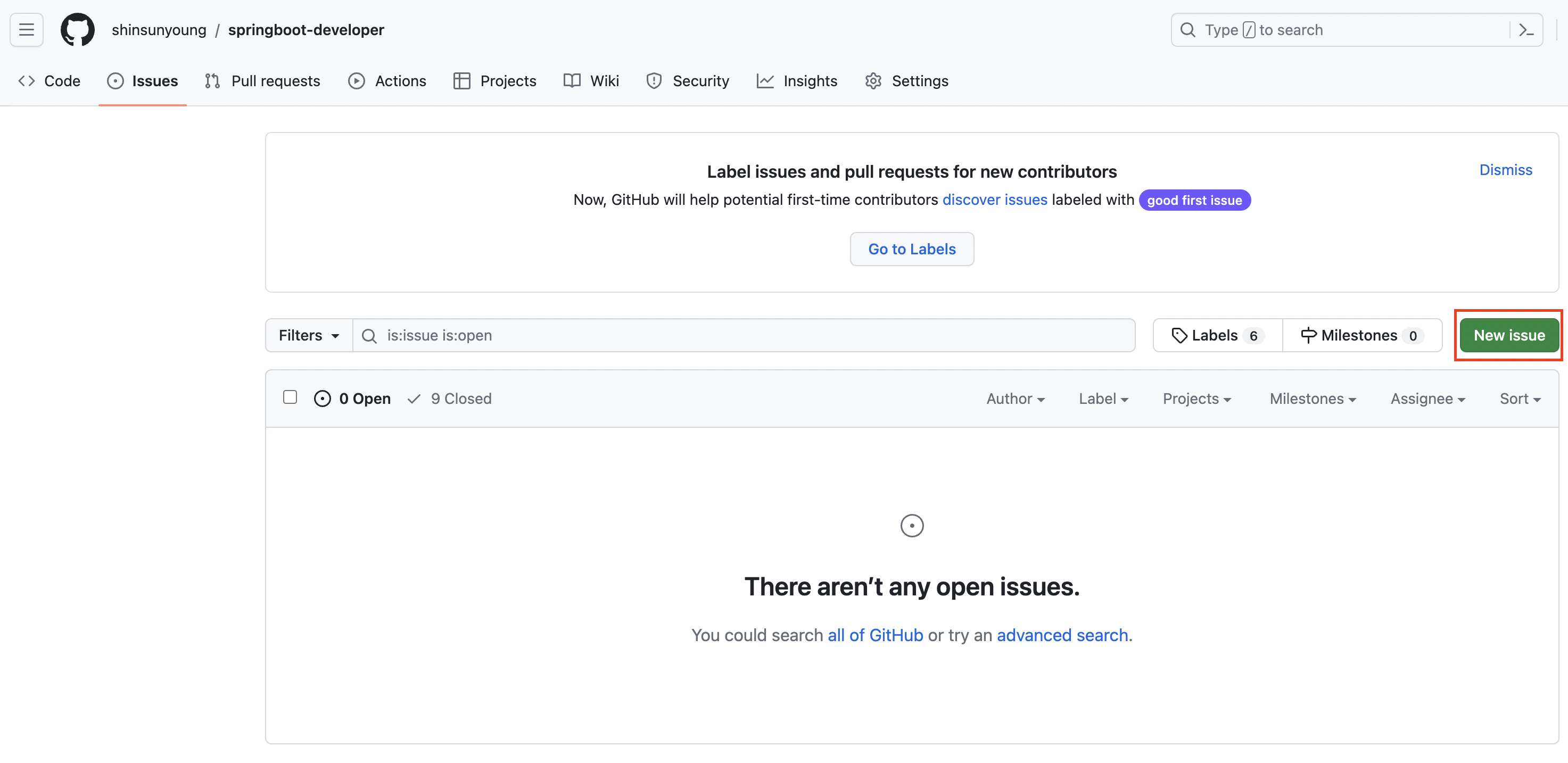This screenshot has width=1568, height=763.
Task: Open the Actions tab
Action: 387,81
